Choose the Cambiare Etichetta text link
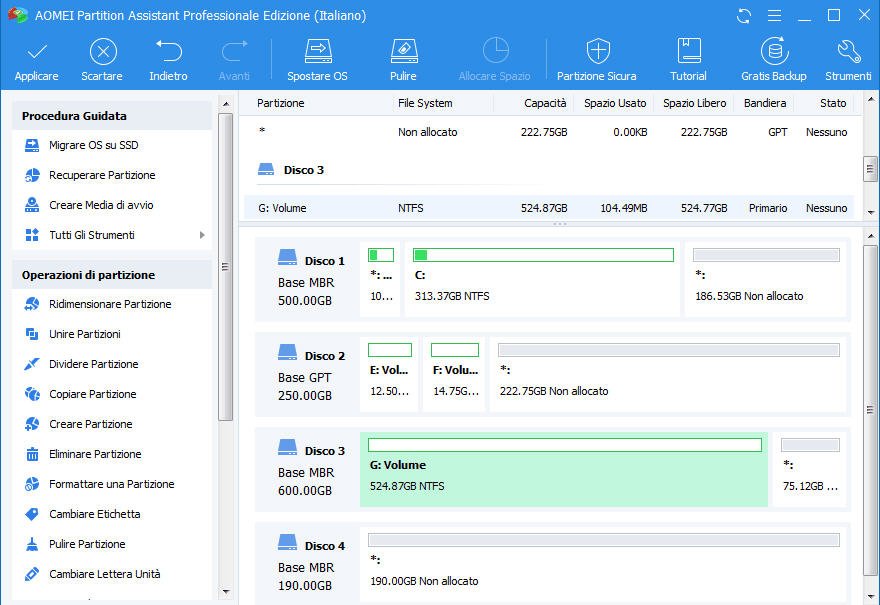Viewport: 880px width, 605px height. click(x=95, y=514)
